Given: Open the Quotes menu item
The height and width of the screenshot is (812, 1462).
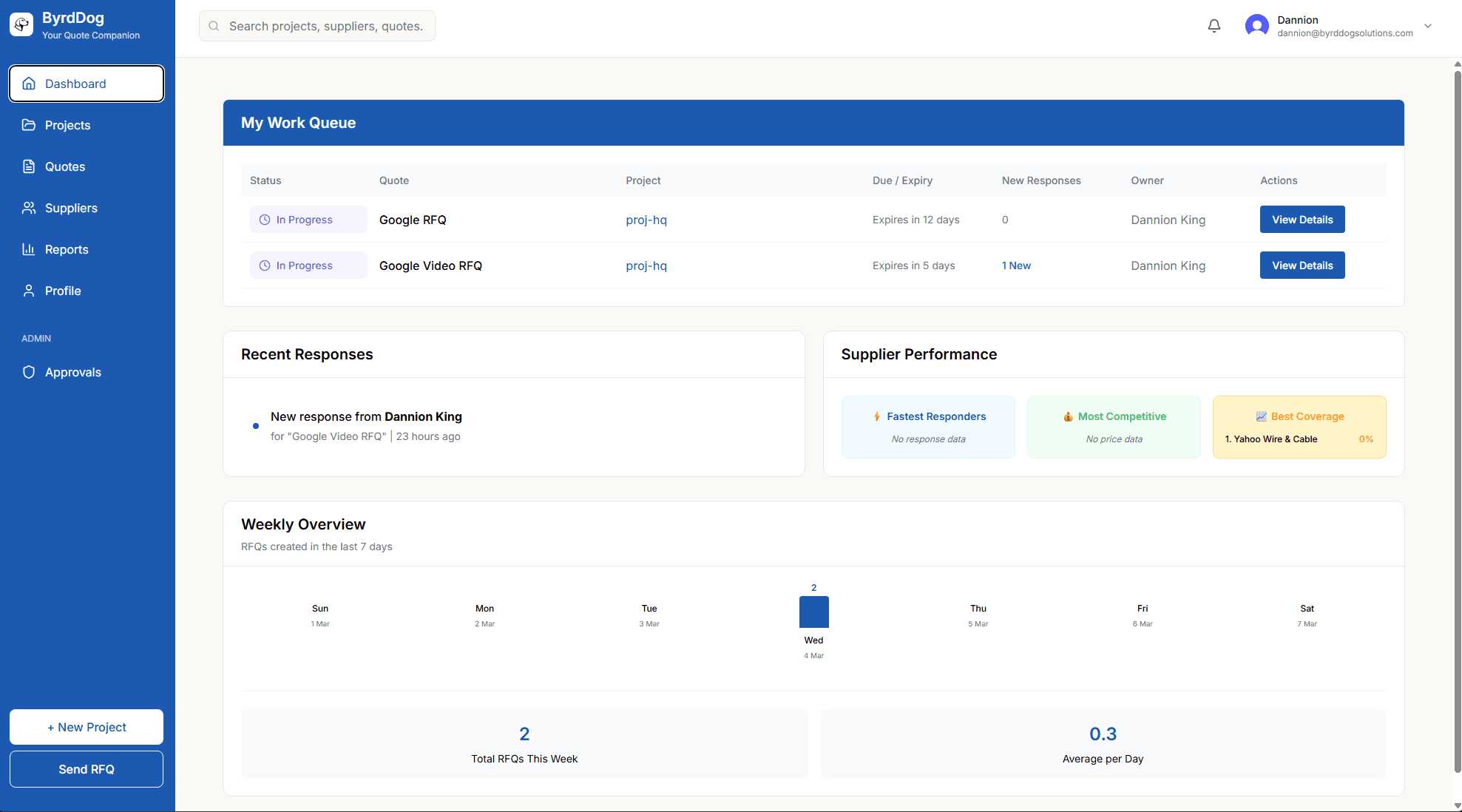Looking at the screenshot, I should pos(65,166).
